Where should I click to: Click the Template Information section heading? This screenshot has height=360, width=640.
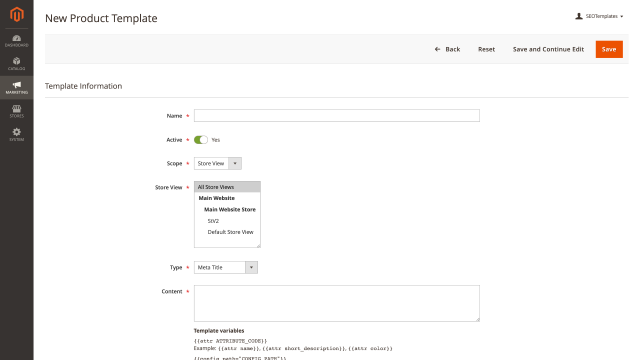click(83, 86)
